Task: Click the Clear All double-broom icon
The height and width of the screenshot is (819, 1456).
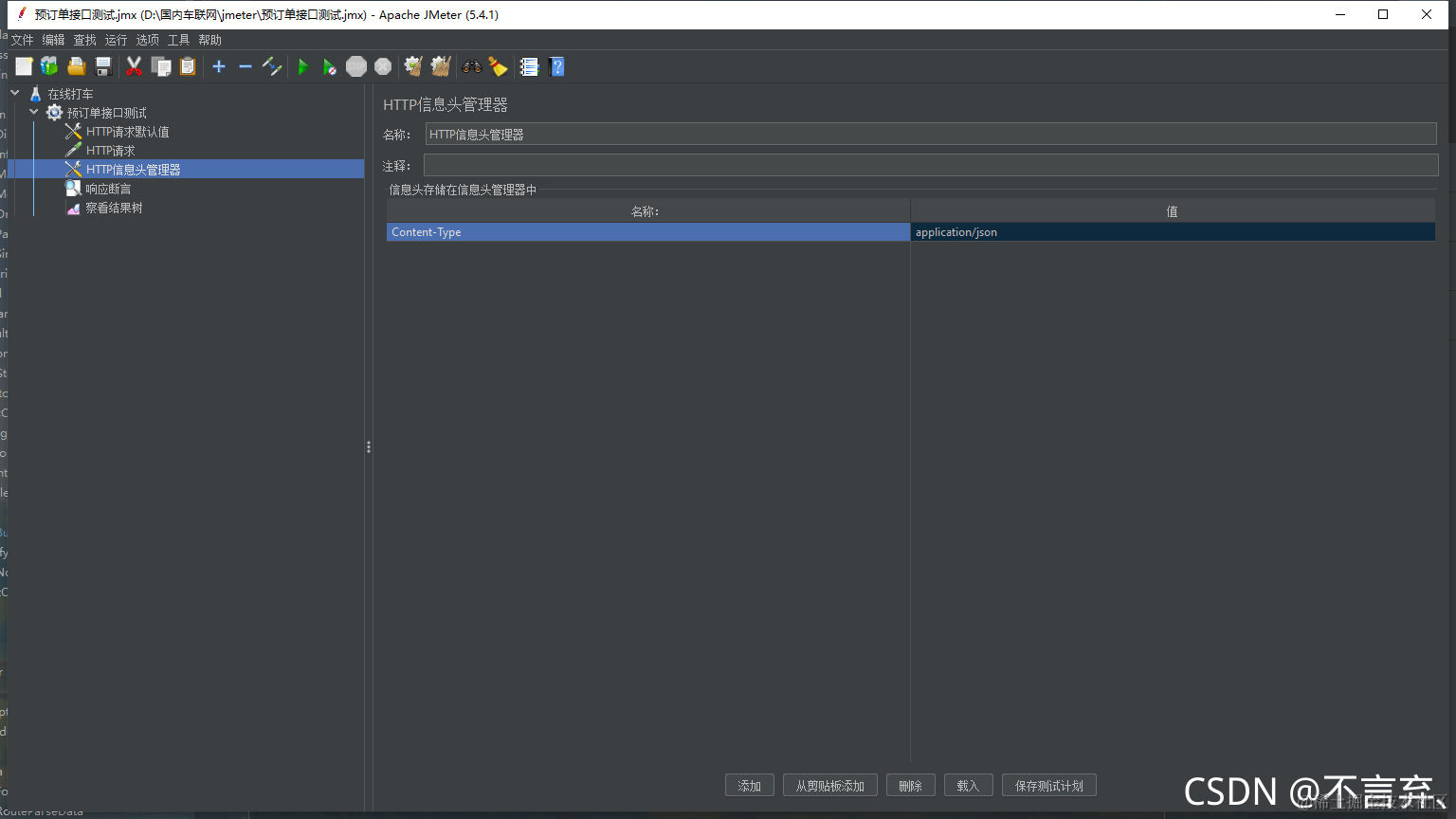Action: [x=441, y=66]
